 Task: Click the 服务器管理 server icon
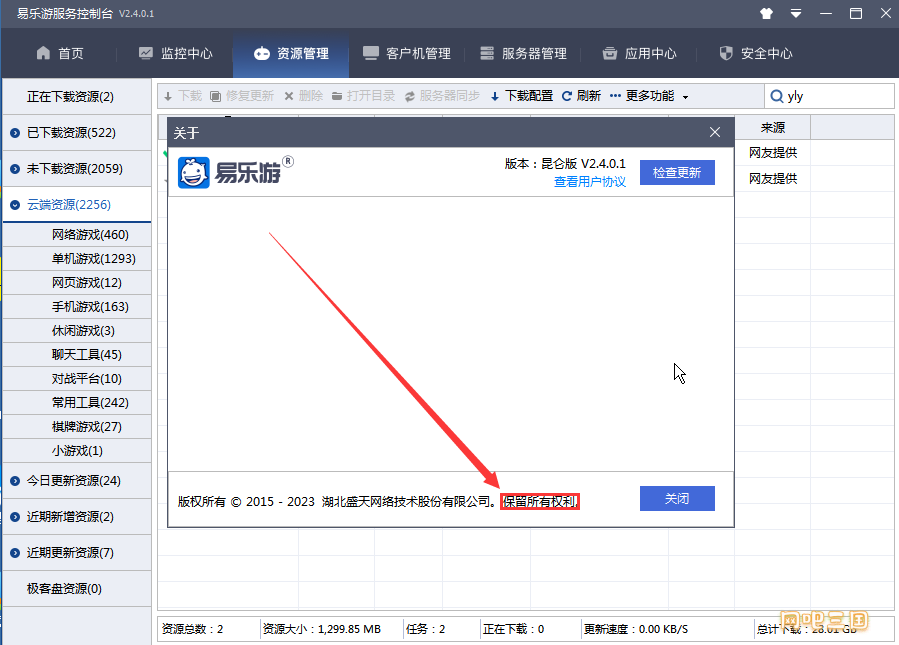pos(487,53)
